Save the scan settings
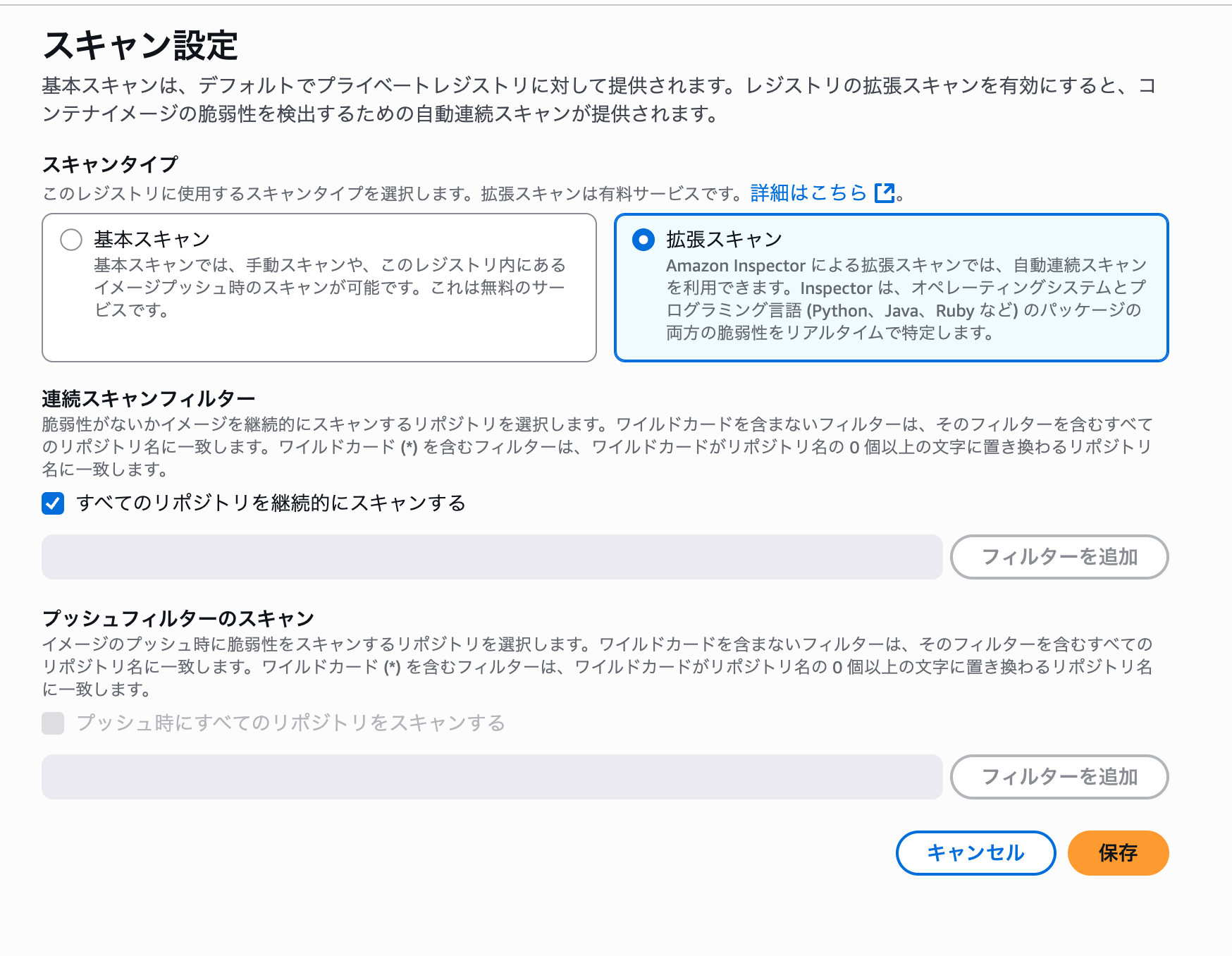This screenshot has height=956, width=1232. coord(1118,853)
